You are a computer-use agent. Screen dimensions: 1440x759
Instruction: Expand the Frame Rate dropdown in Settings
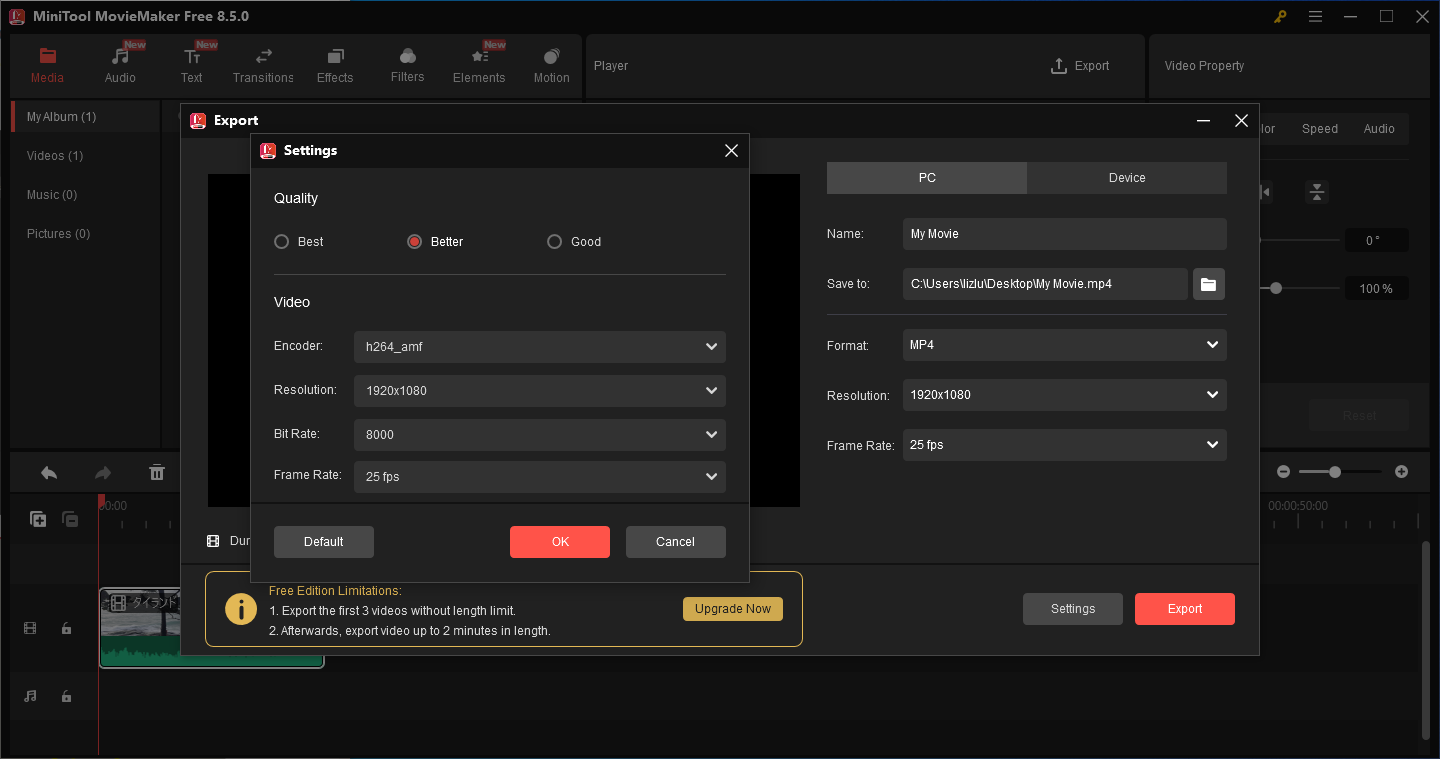coord(539,477)
